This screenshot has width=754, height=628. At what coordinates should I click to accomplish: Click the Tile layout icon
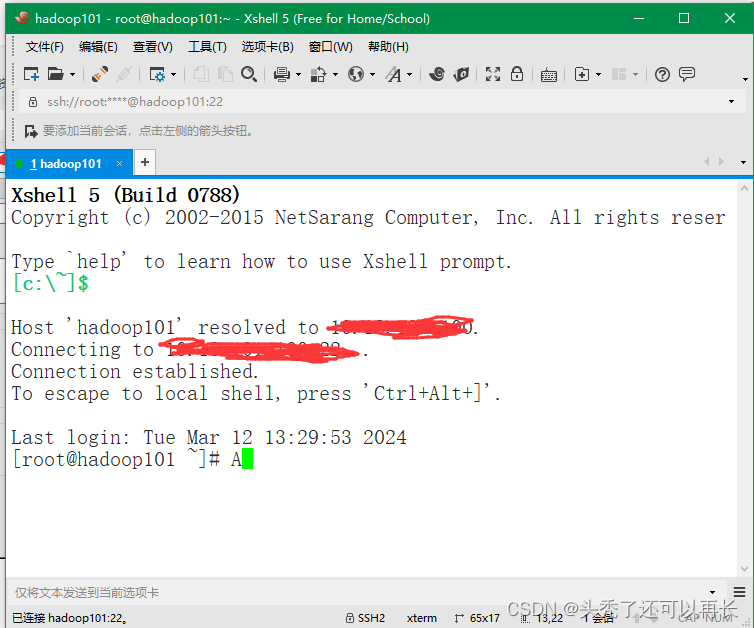click(619, 75)
